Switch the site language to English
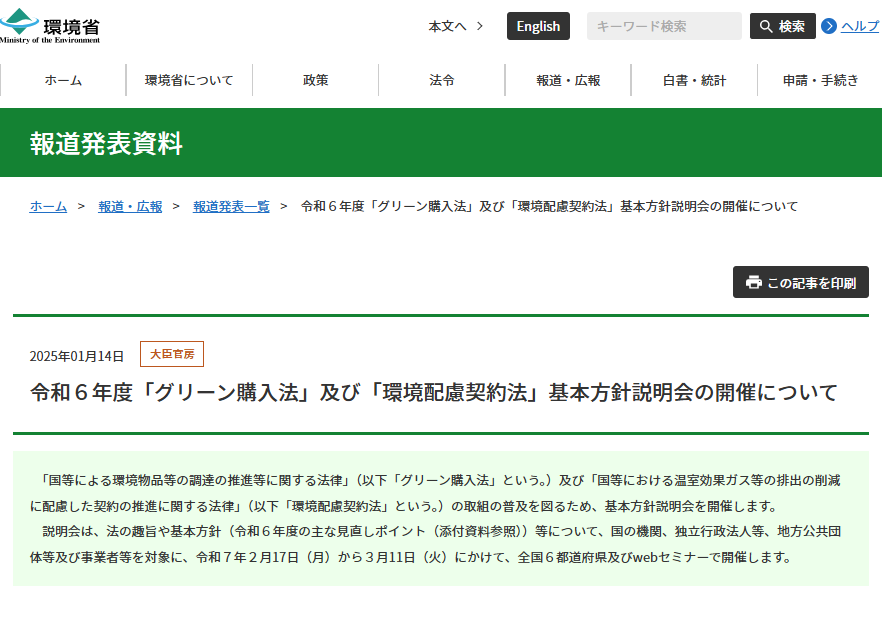882x630 pixels. click(538, 26)
